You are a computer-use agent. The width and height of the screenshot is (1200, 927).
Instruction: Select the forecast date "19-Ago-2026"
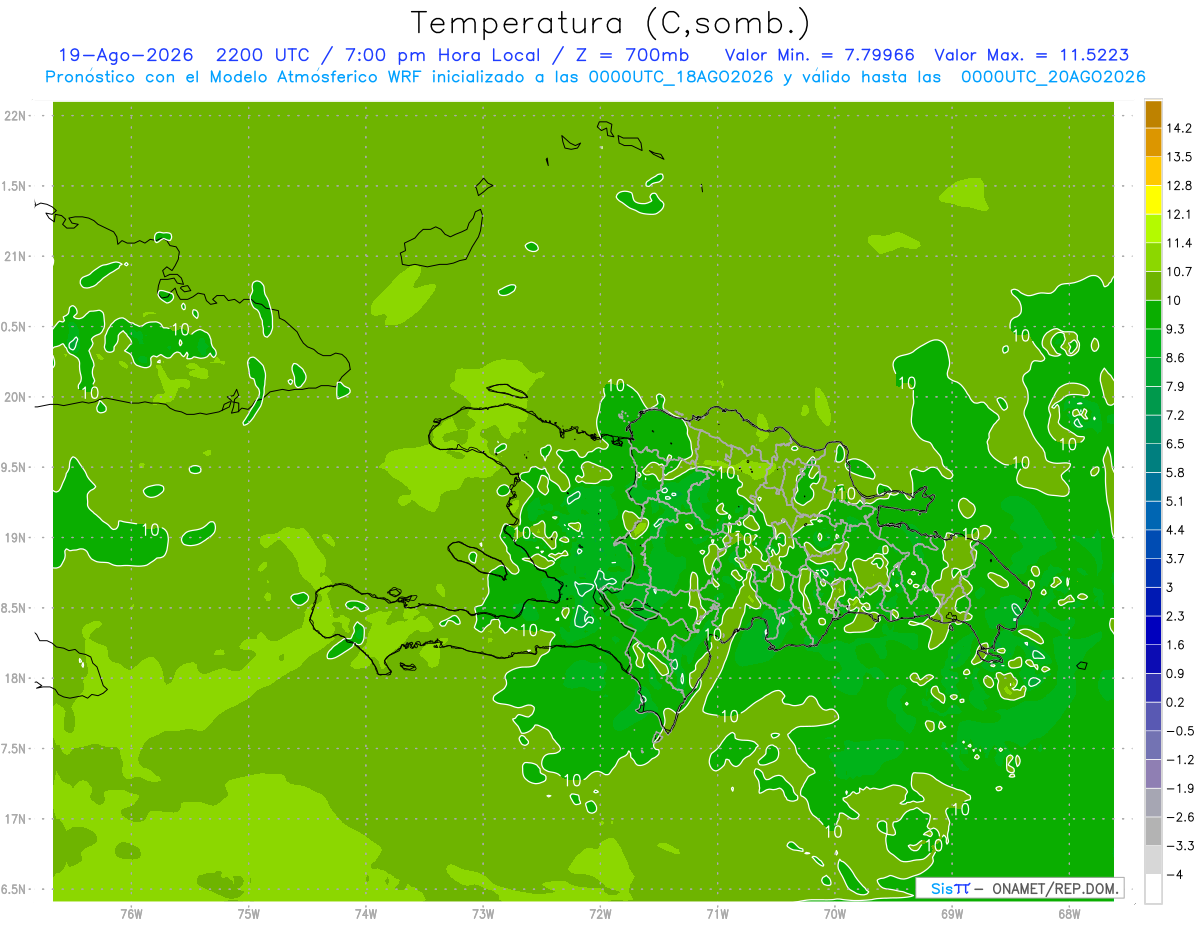[125, 55]
